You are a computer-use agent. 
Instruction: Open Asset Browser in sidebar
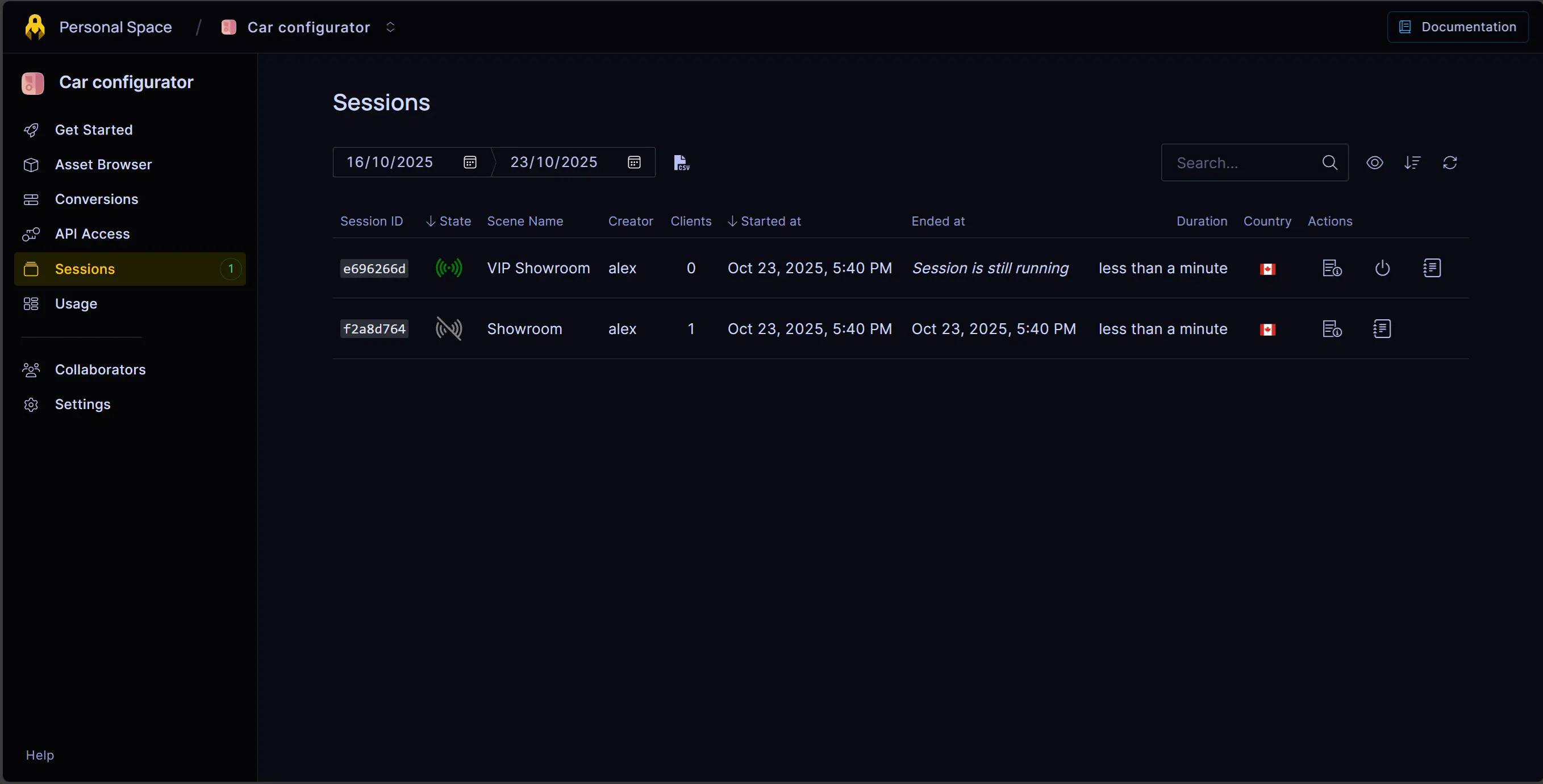[103, 165]
